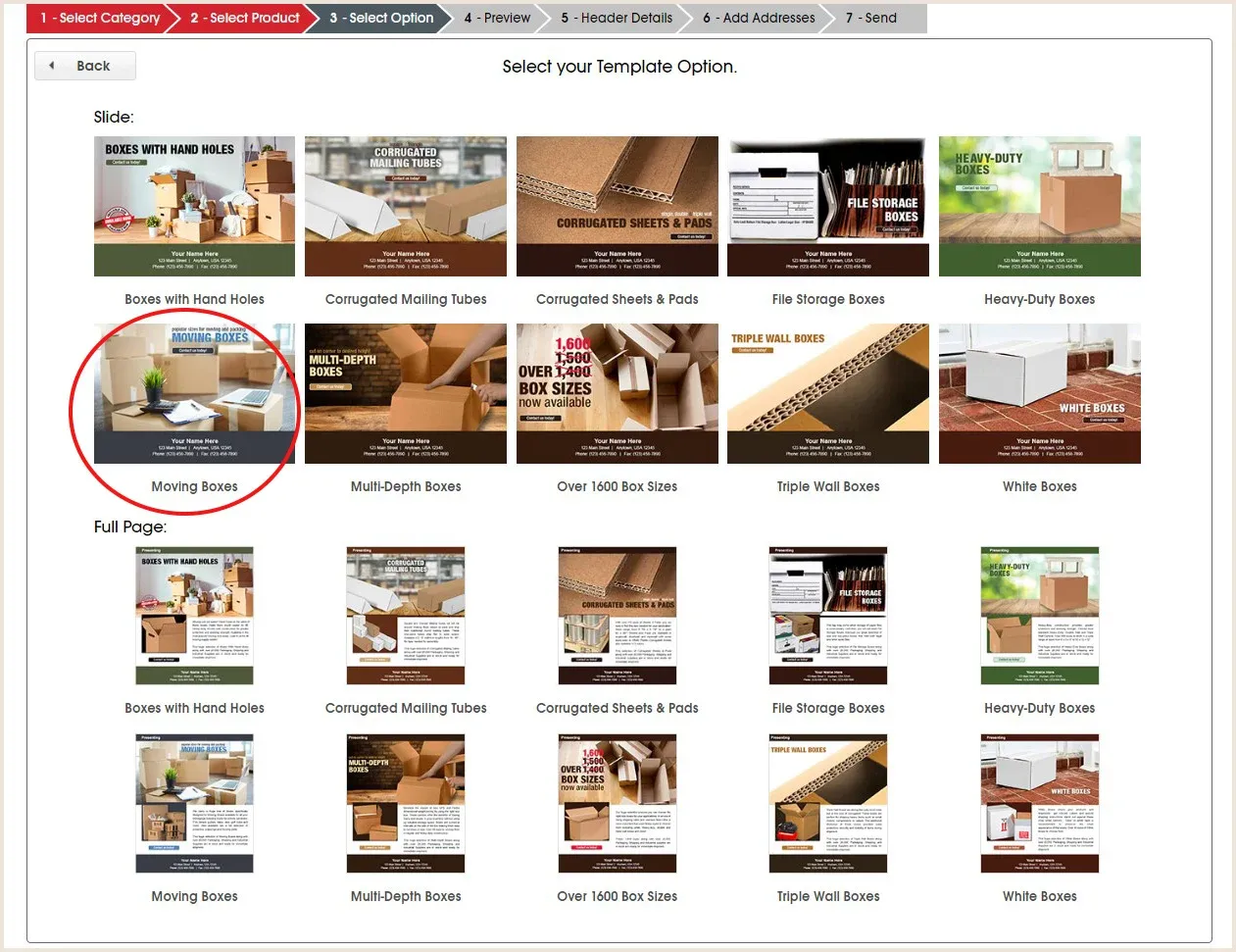Pick the Corrugated Sheets & Pads slide image
This screenshot has height=952, width=1236.
(618, 206)
